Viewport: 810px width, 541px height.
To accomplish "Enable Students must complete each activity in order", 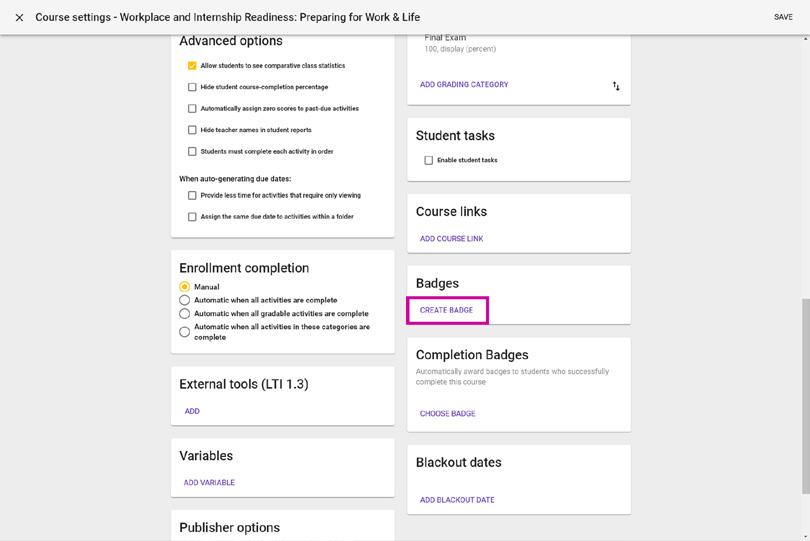I will [x=192, y=151].
